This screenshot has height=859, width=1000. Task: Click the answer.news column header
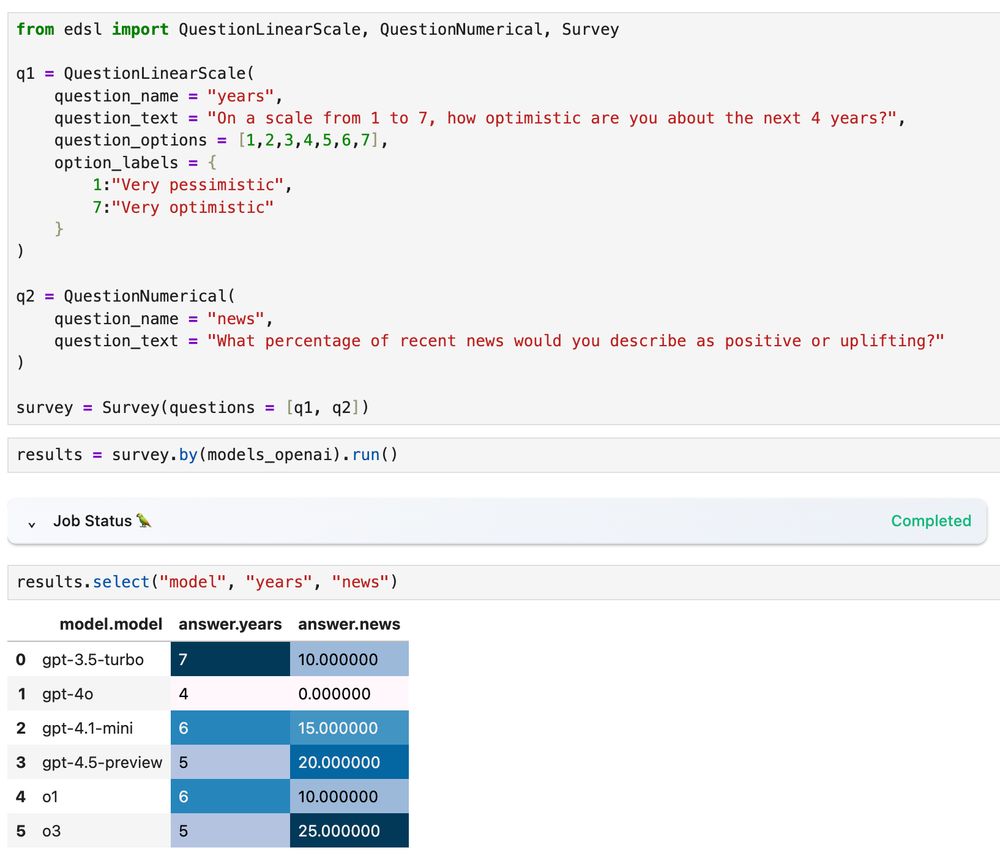pos(349,624)
